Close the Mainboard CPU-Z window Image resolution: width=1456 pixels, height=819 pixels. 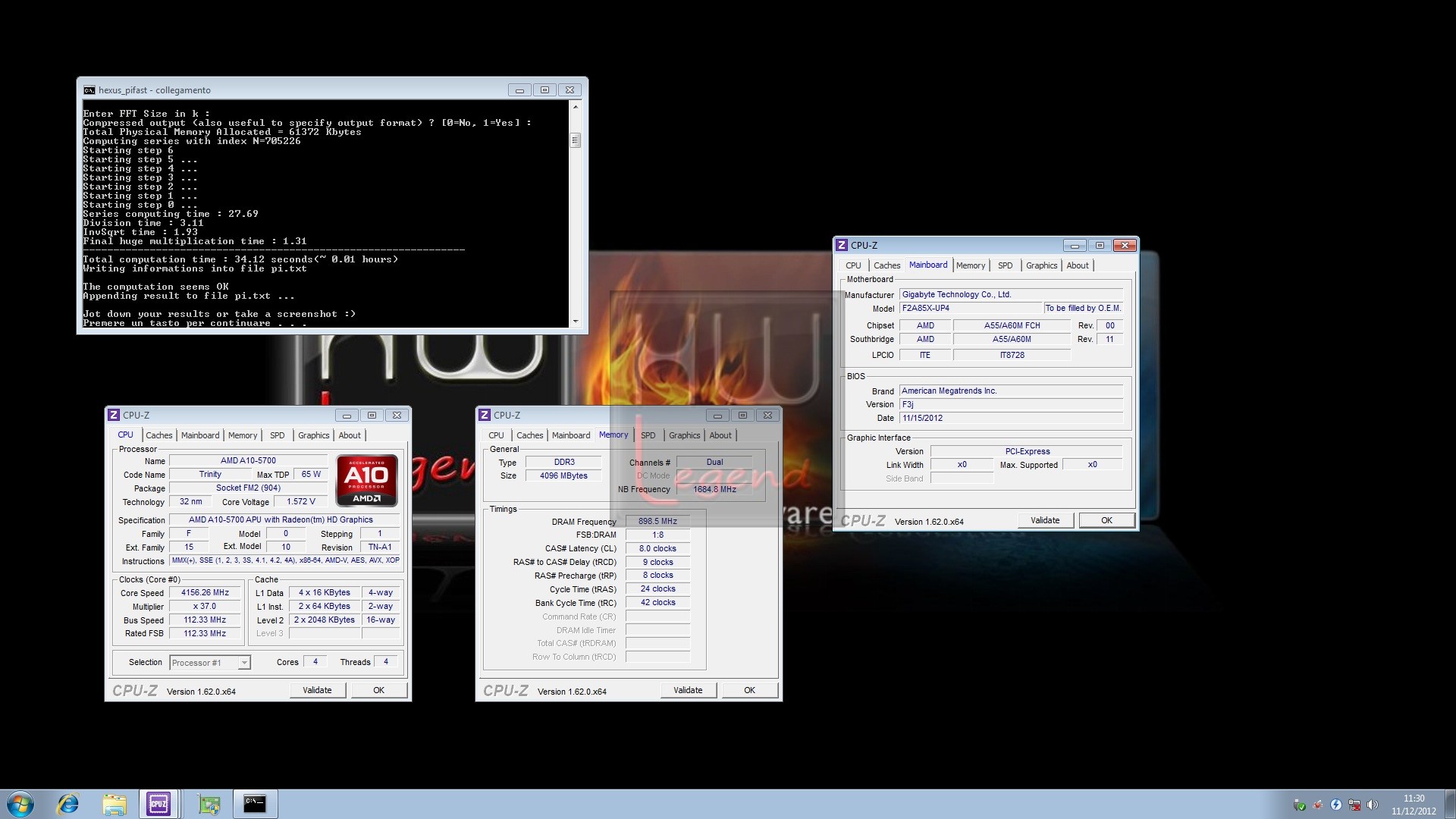click(x=1125, y=245)
